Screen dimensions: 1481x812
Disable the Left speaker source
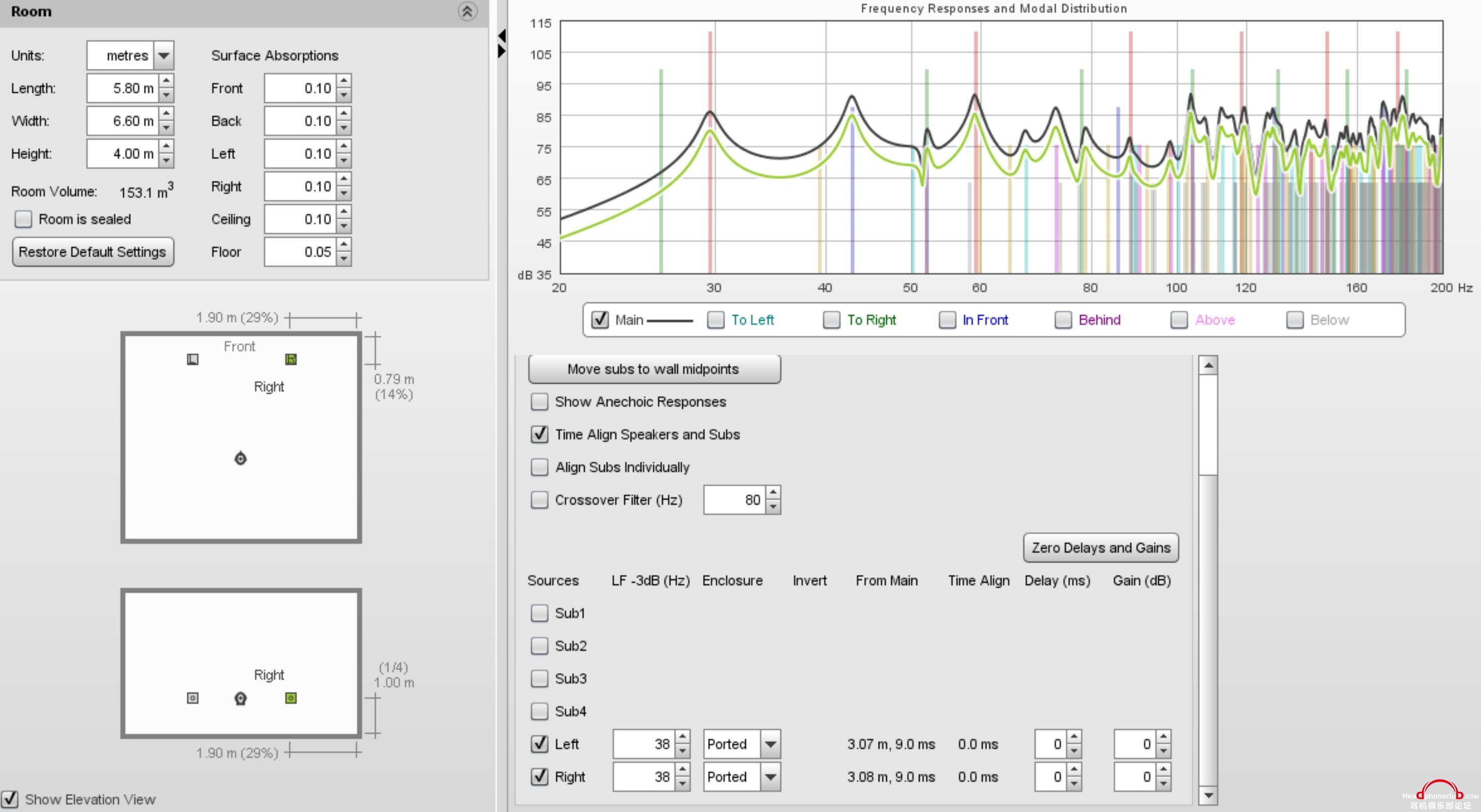point(539,744)
